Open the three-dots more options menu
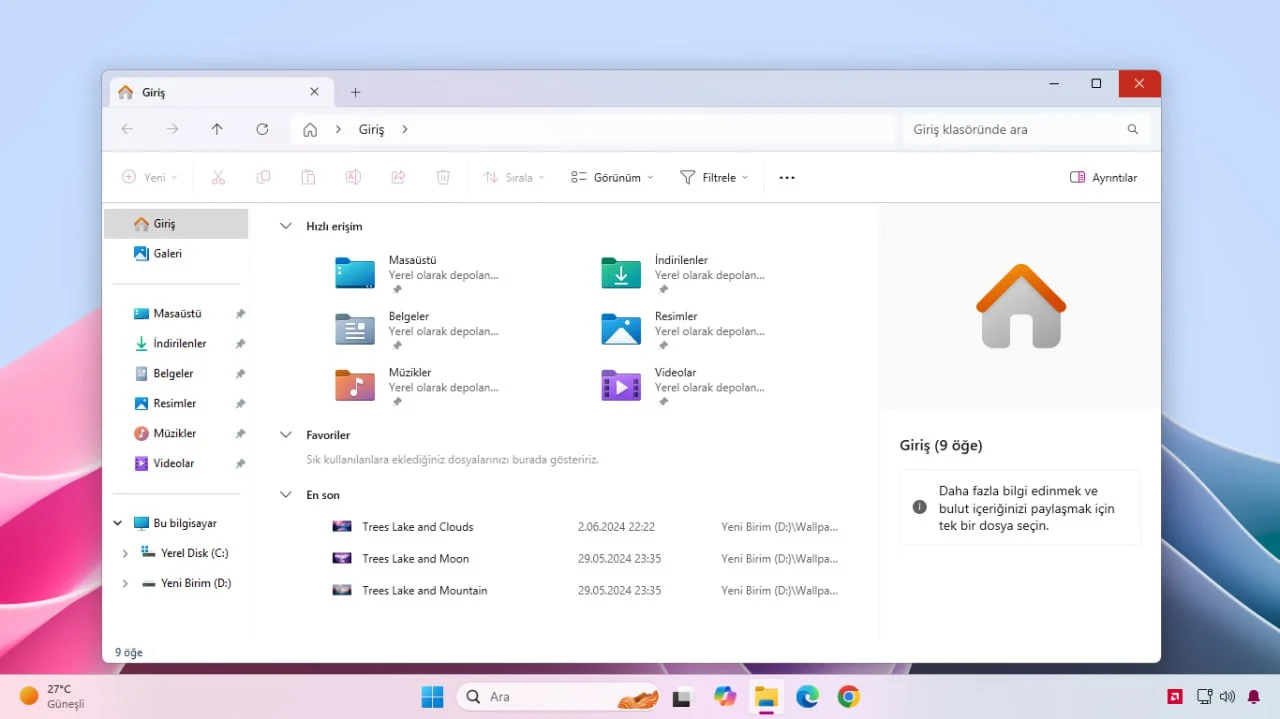 787,178
